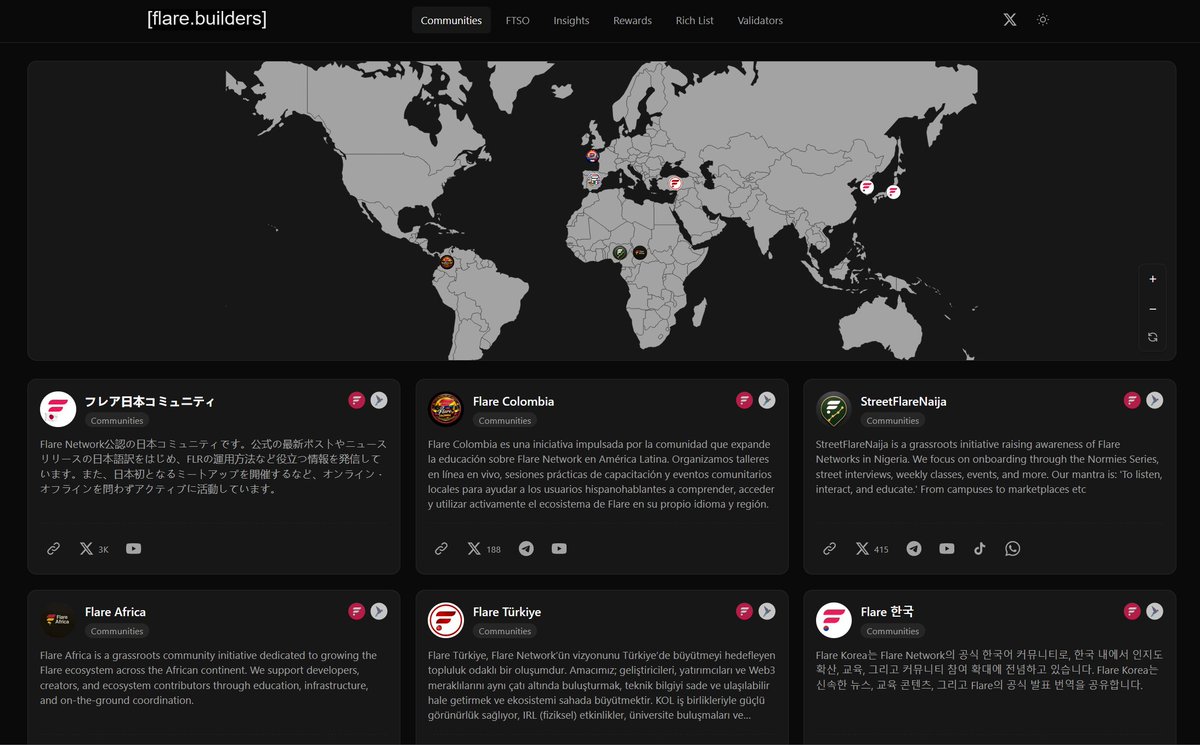This screenshot has height=745, width=1200.
Task: Select the UK marker on the map
Action: coord(593,156)
